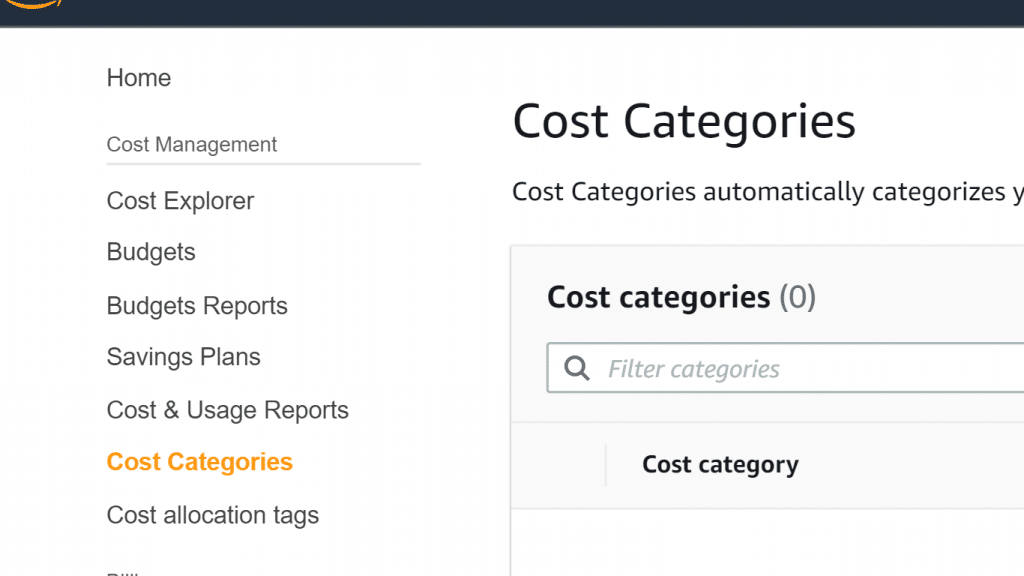The width and height of the screenshot is (1024, 576).
Task: Click the Cost Management section label
Action: point(192,144)
